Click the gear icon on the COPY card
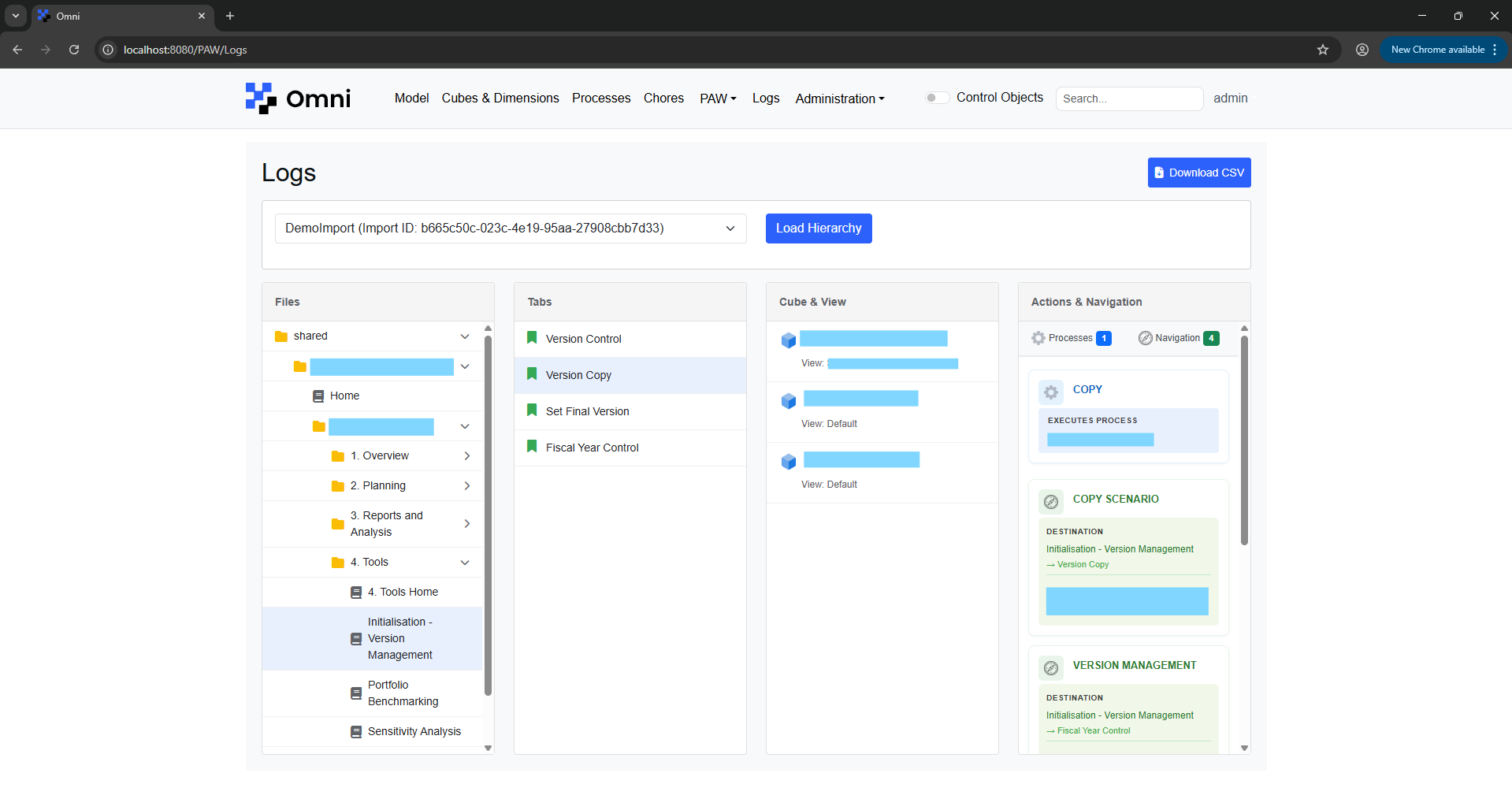Image resolution: width=1512 pixels, height=810 pixels. [x=1051, y=392]
